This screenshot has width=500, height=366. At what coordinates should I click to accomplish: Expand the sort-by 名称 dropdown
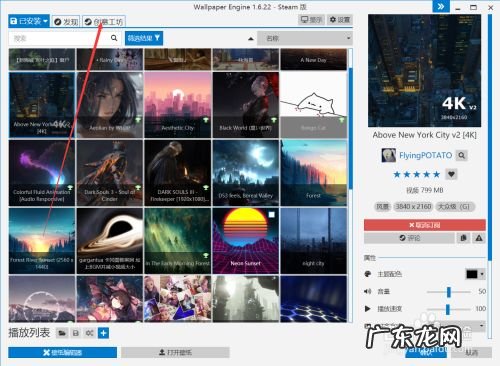(305, 38)
